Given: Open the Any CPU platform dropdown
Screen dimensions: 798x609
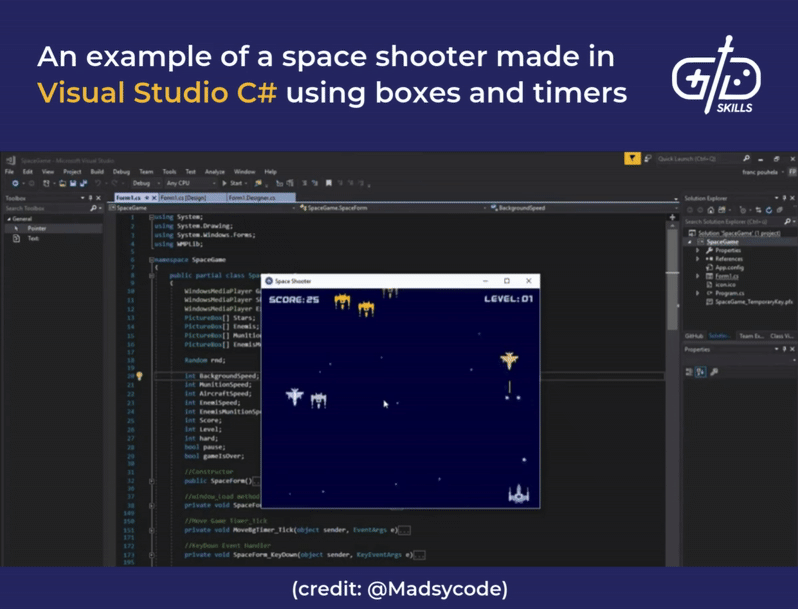Looking at the screenshot, I should 190,183.
